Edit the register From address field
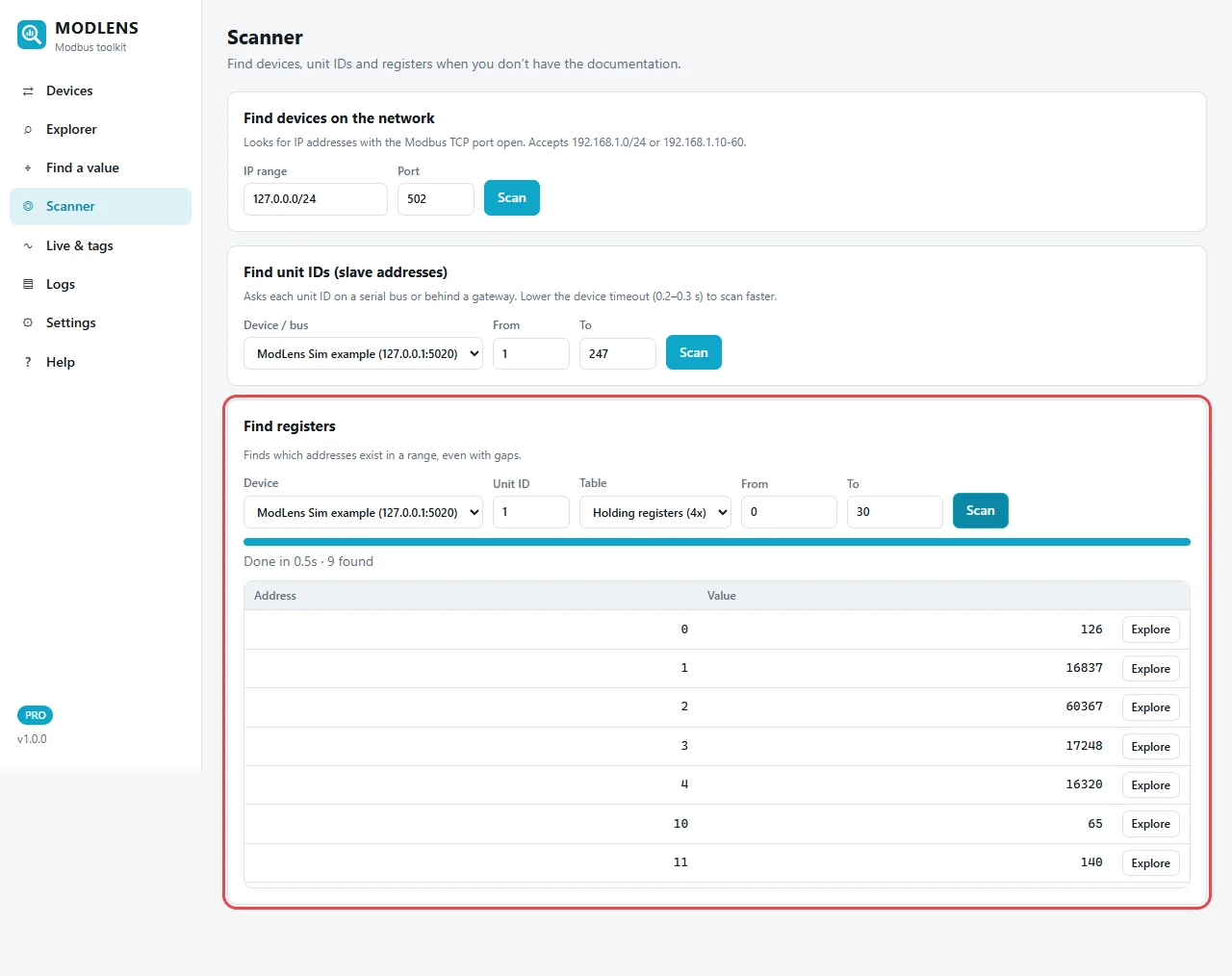The image size is (1232, 976). point(789,512)
